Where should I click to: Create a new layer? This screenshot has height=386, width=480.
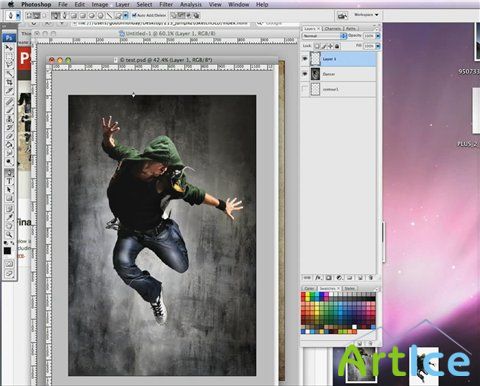360,277
